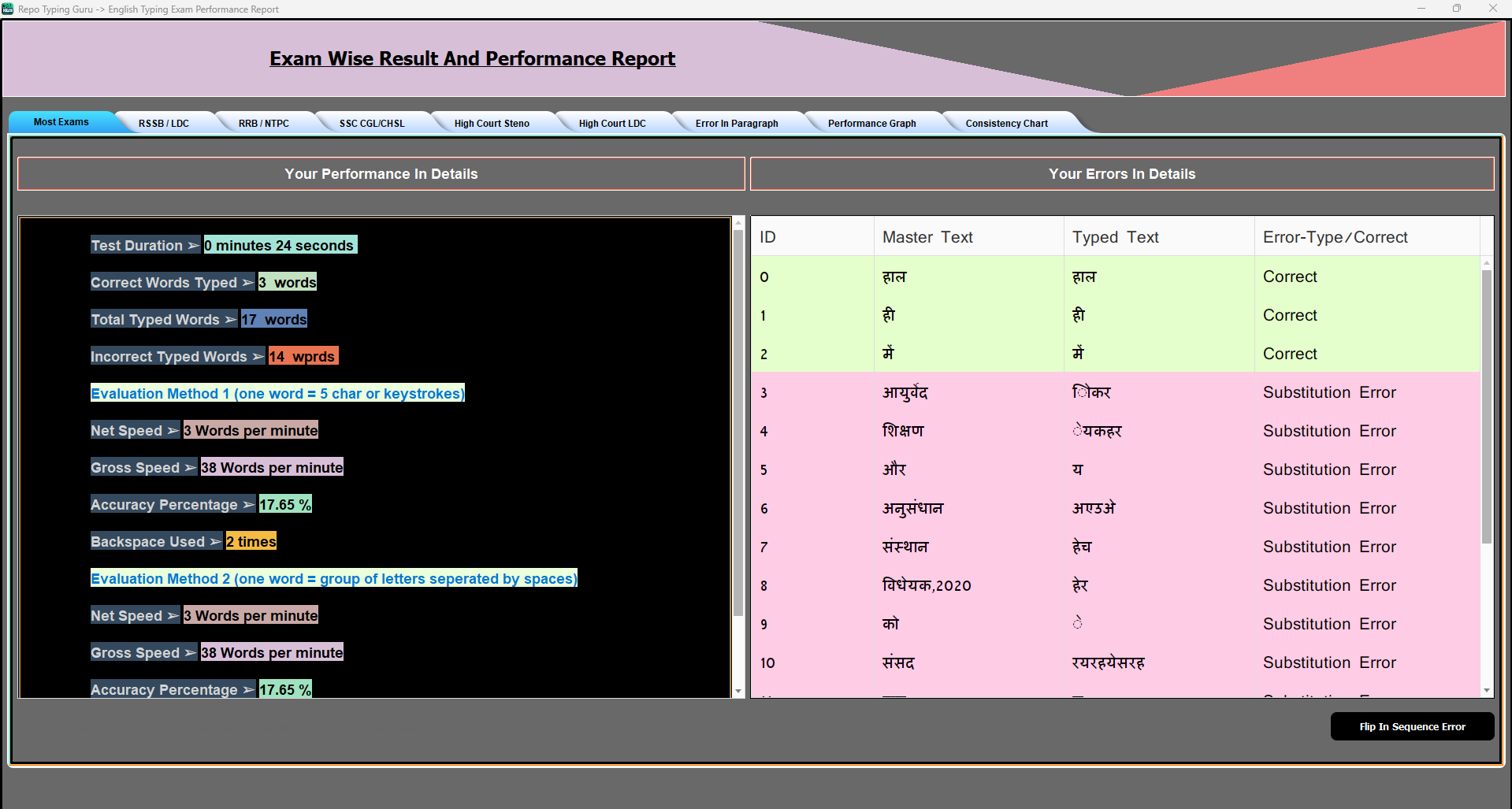Open the Most Exams tab

[x=61, y=122]
